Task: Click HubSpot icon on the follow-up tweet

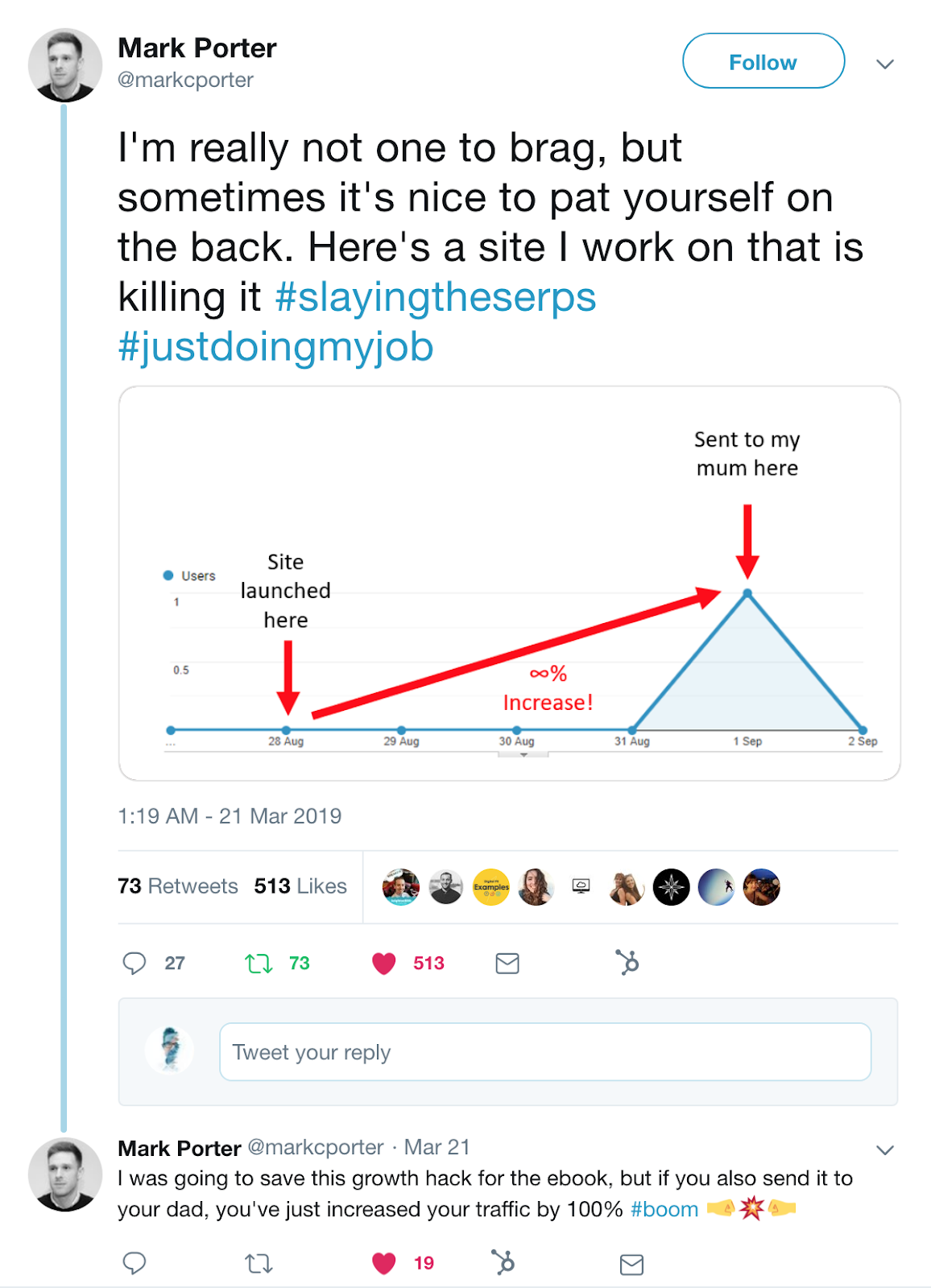Action: [x=503, y=1262]
